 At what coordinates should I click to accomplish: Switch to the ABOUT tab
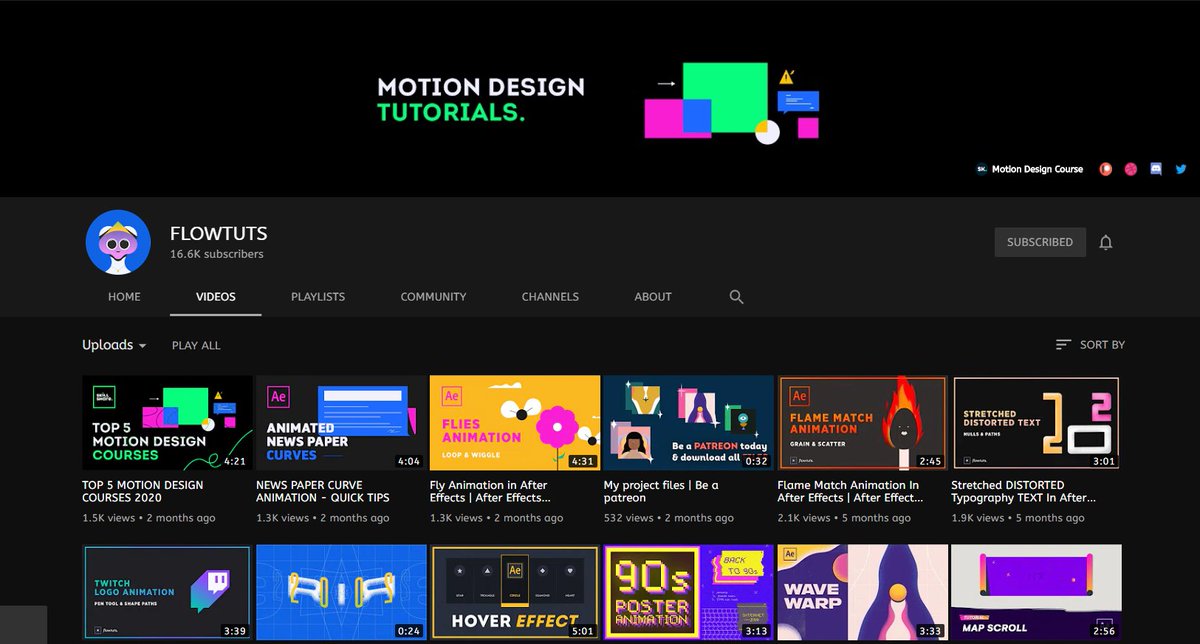653,297
